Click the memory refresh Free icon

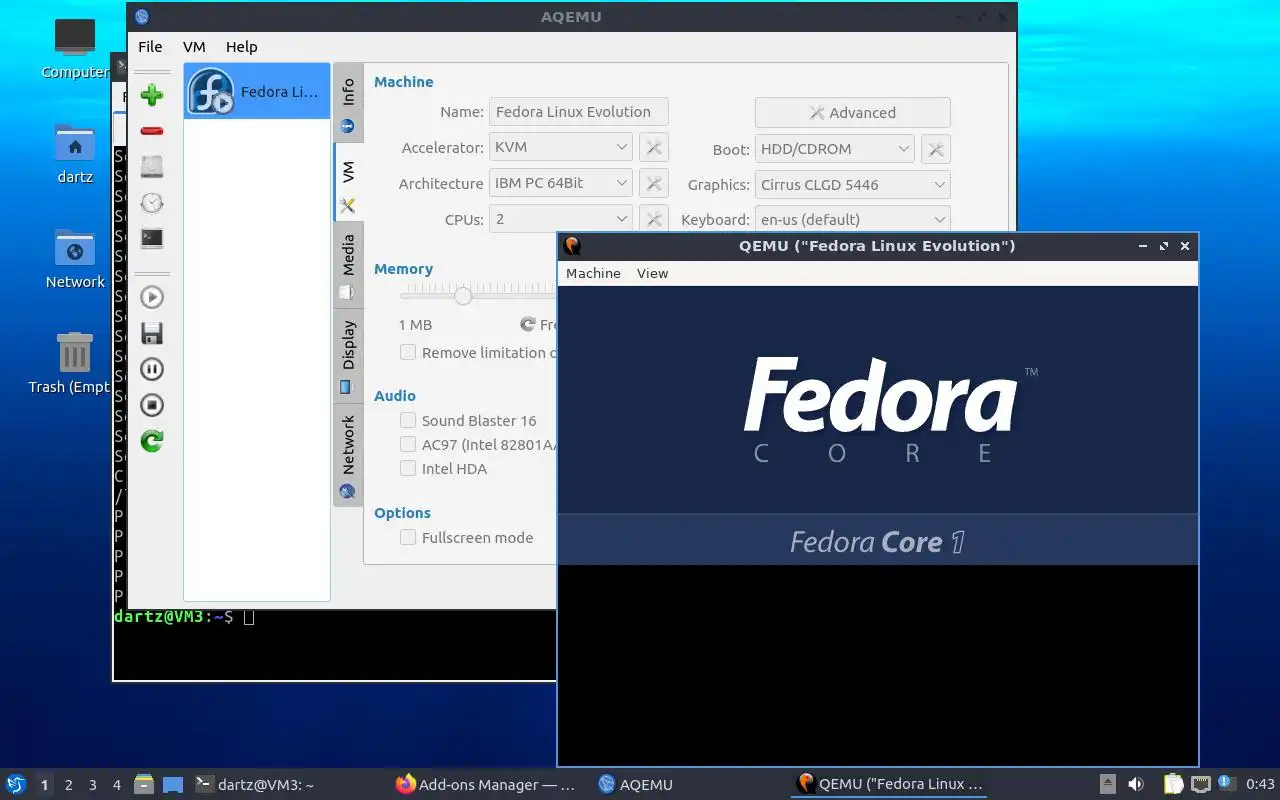coord(528,324)
